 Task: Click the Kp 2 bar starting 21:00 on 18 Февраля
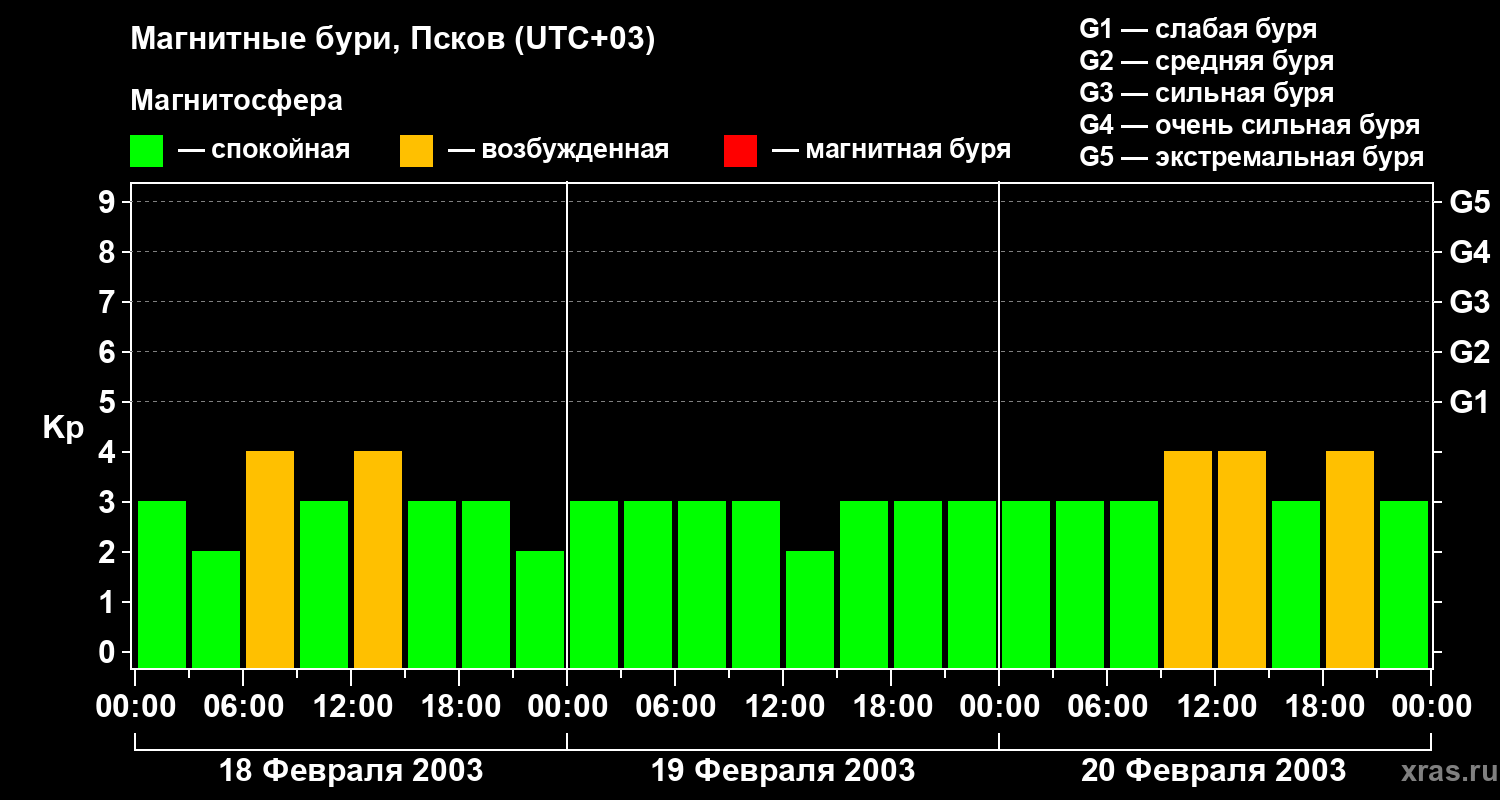(540, 609)
